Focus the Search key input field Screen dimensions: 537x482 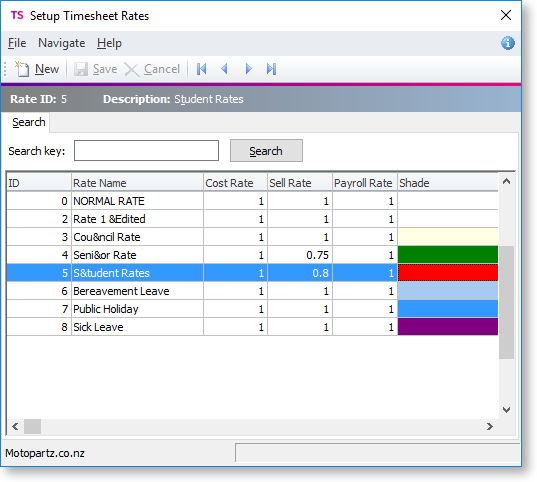[x=146, y=150]
